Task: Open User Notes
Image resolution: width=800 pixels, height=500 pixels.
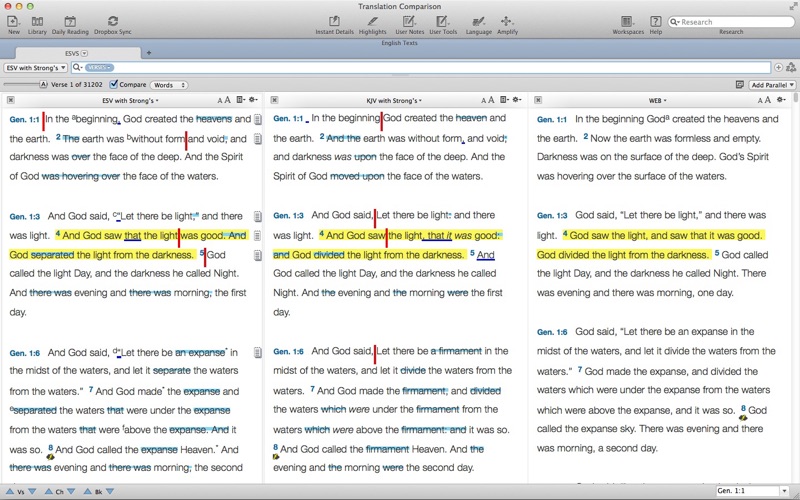Action: [x=409, y=21]
